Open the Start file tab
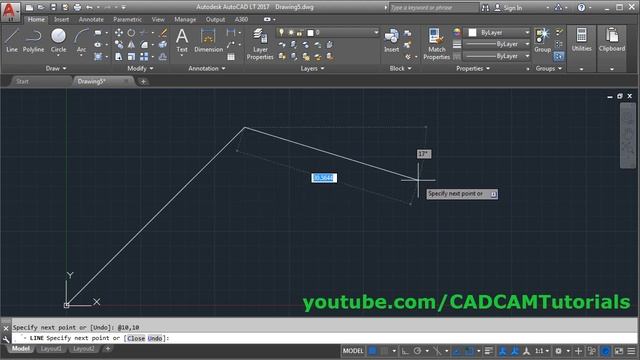The height and width of the screenshot is (360, 640). [x=22, y=81]
